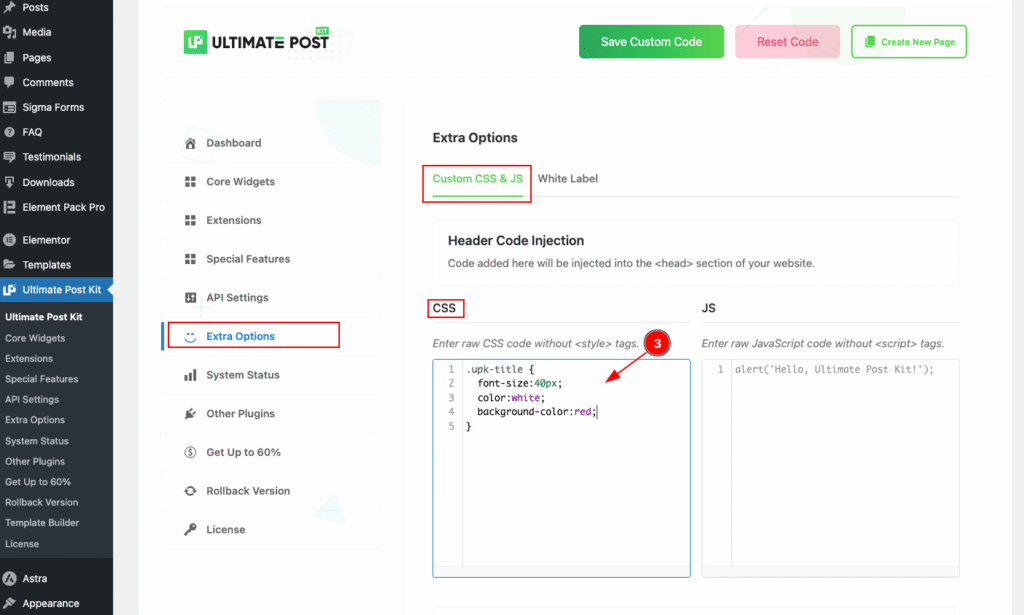1024x615 pixels.
Task: Click the License key icon
Action: 190,529
